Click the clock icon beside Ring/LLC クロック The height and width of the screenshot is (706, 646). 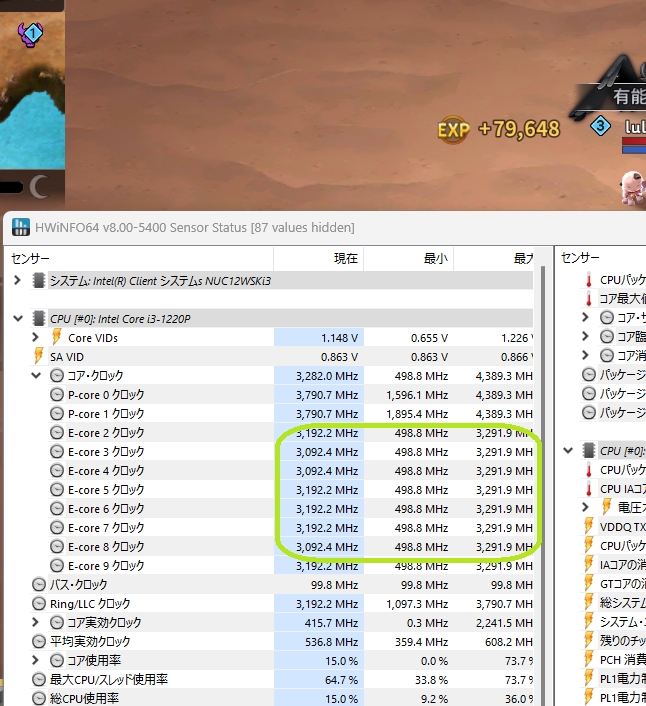pyautogui.click(x=39, y=603)
